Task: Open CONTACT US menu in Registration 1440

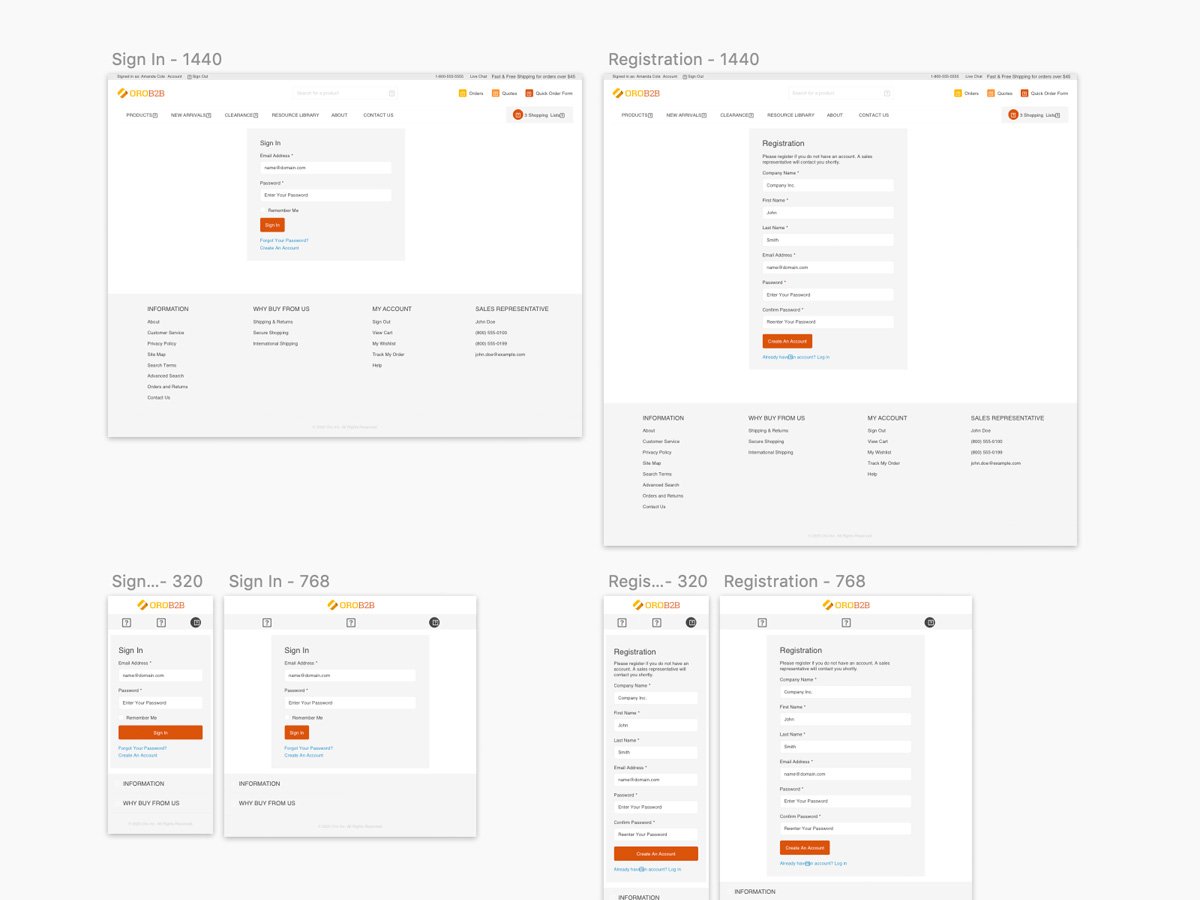Action: 873,115
